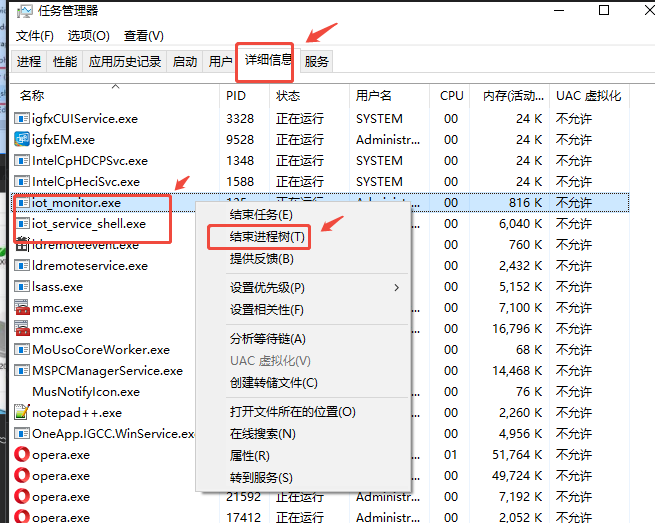Click the opera.exe icon with PID 17412
Viewport: 655px width, 523px height.
coord(22,517)
